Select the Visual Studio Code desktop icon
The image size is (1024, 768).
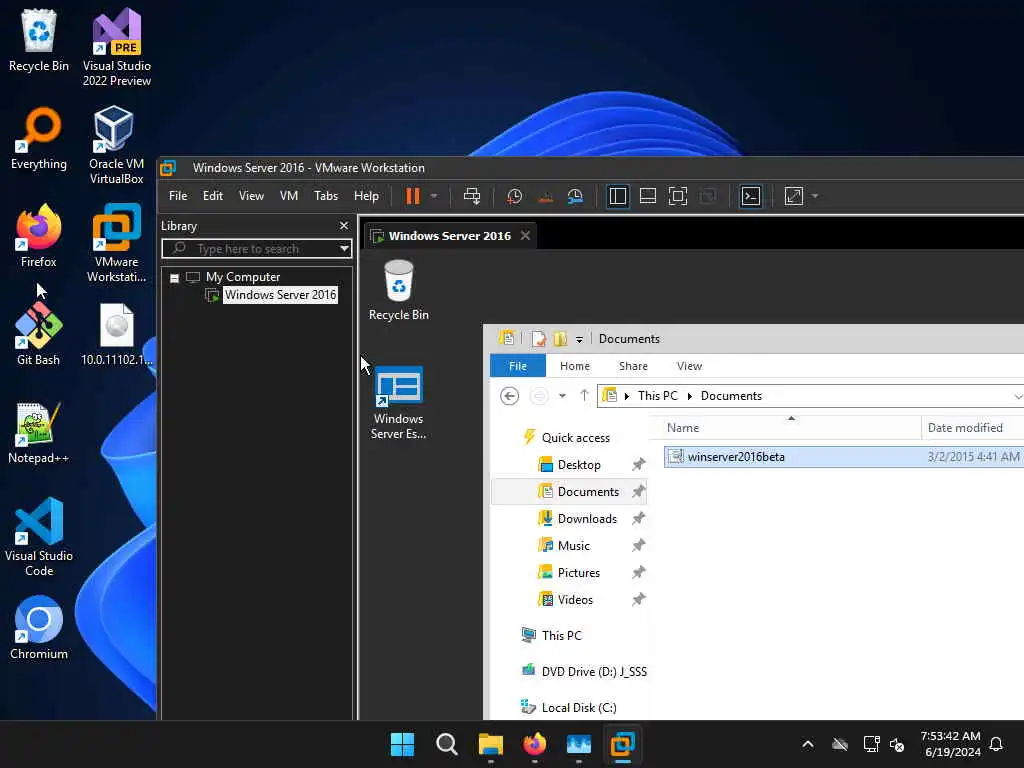[x=39, y=537]
